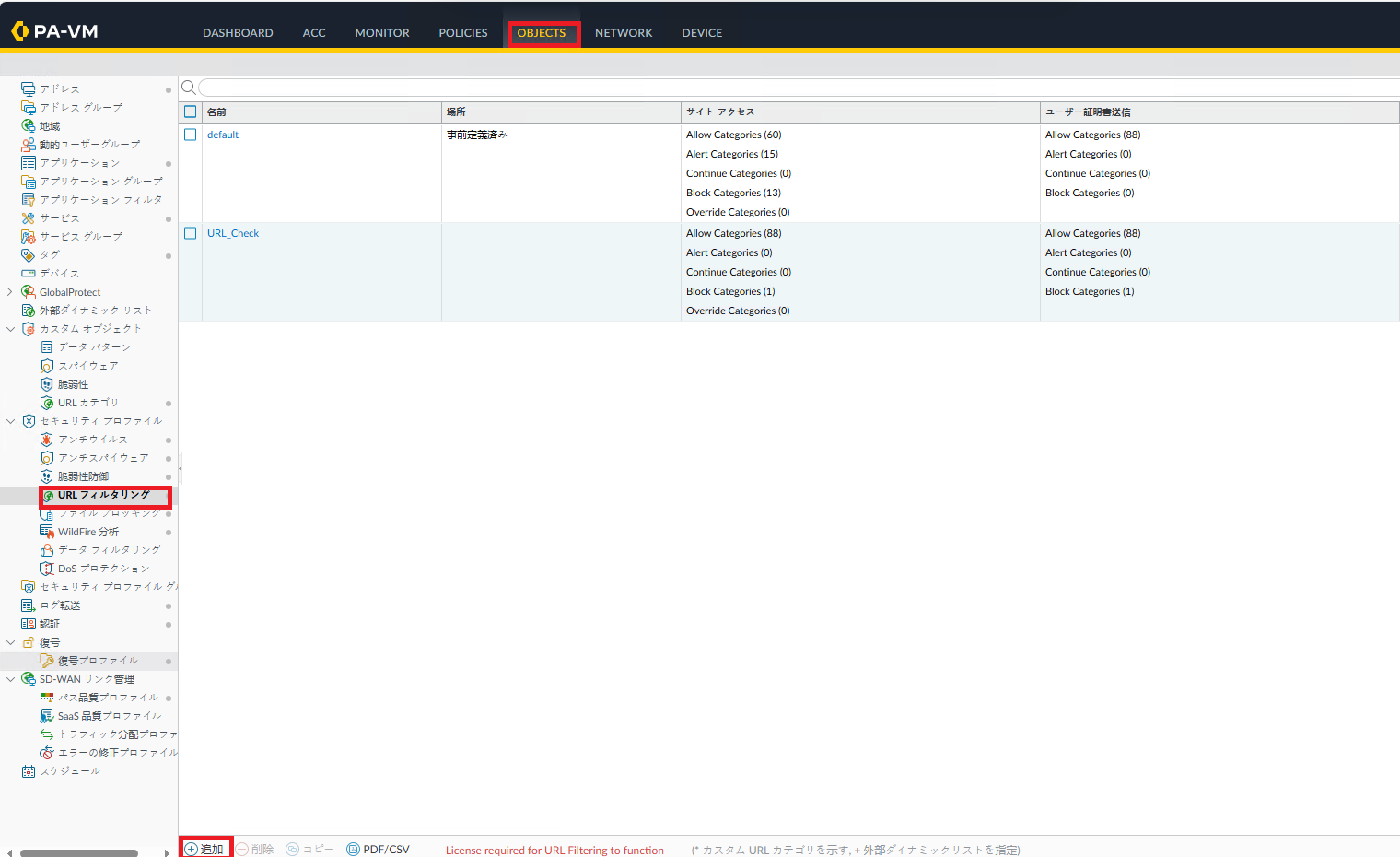Click the GlobalProtect globe icon
1400x857 pixels.
point(29,292)
